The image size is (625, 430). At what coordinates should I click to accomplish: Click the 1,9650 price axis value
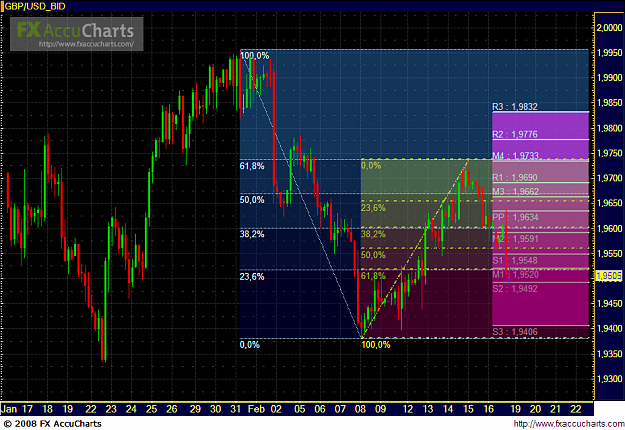coord(609,203)
